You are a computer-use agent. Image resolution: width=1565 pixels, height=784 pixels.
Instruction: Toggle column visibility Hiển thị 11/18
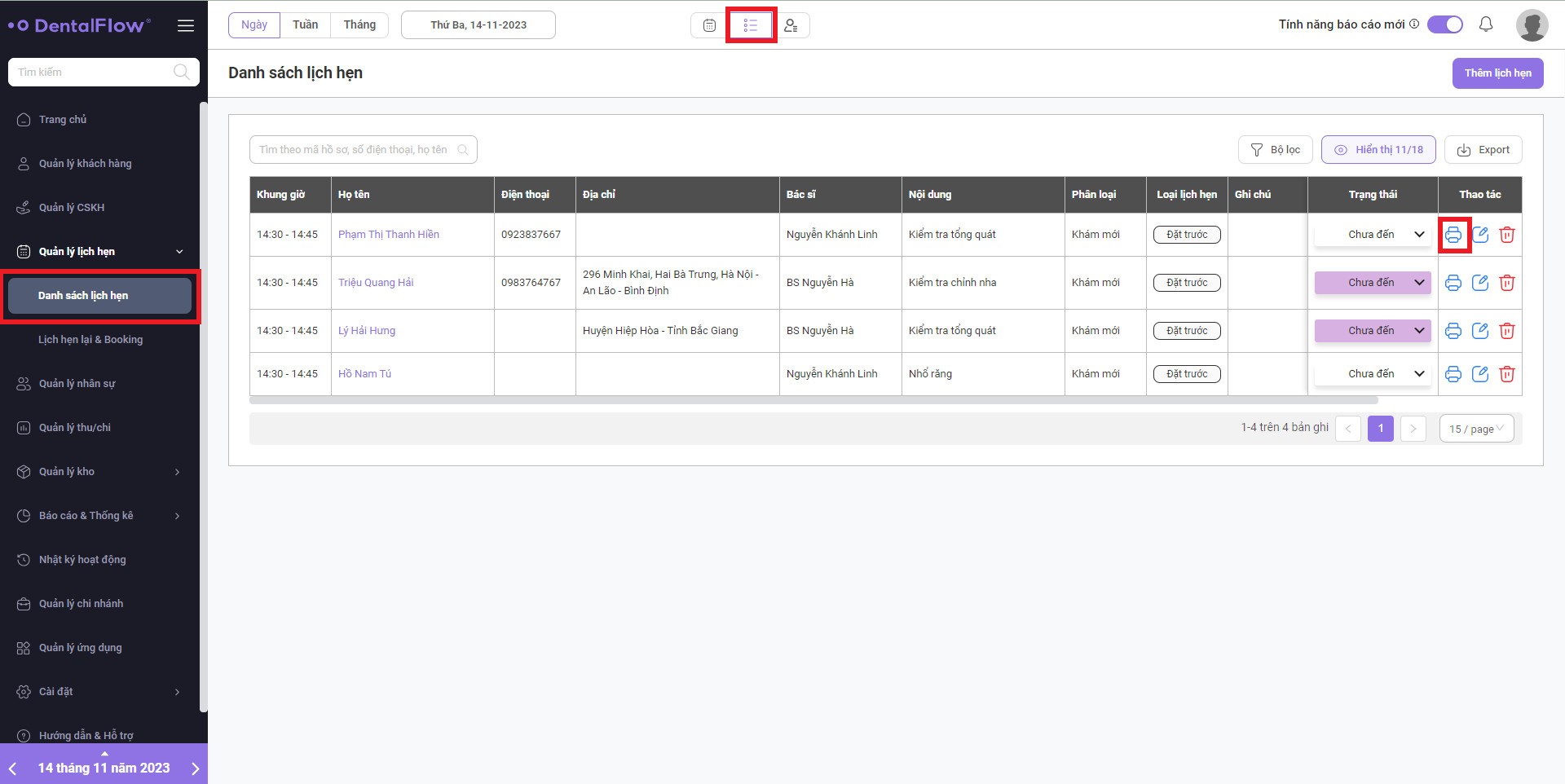(1378, 150)
